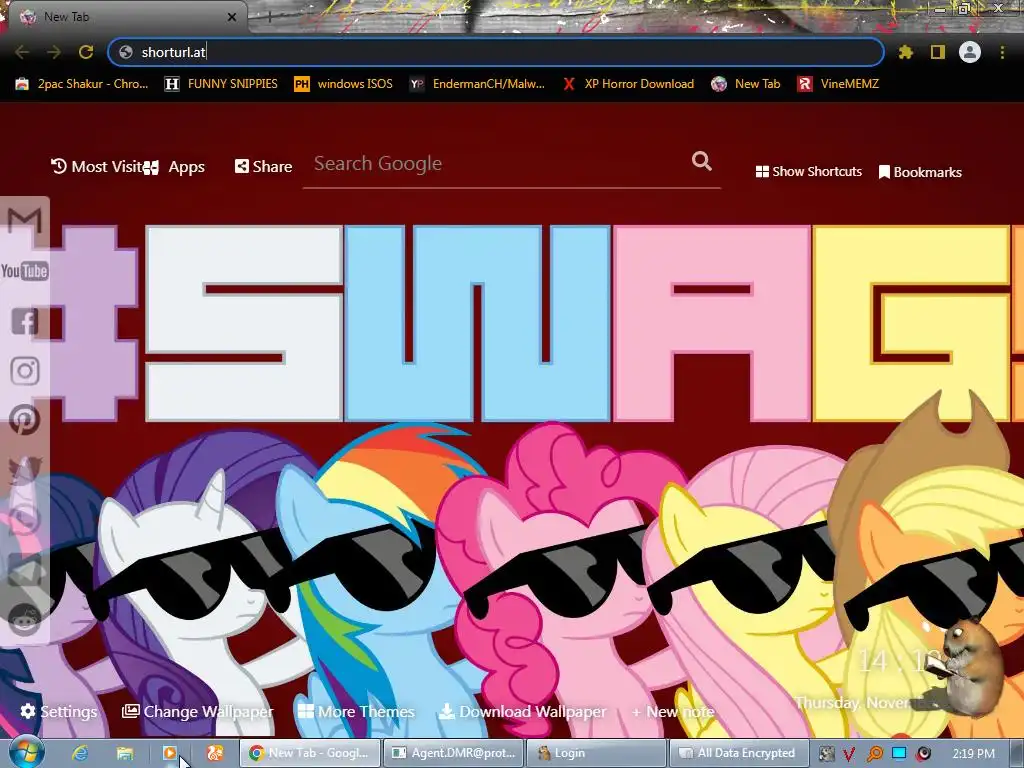Image resolution: width=1024 pixels, height=768 pixels.
Task: Switch to Login taskbar window
Action: 596,753
